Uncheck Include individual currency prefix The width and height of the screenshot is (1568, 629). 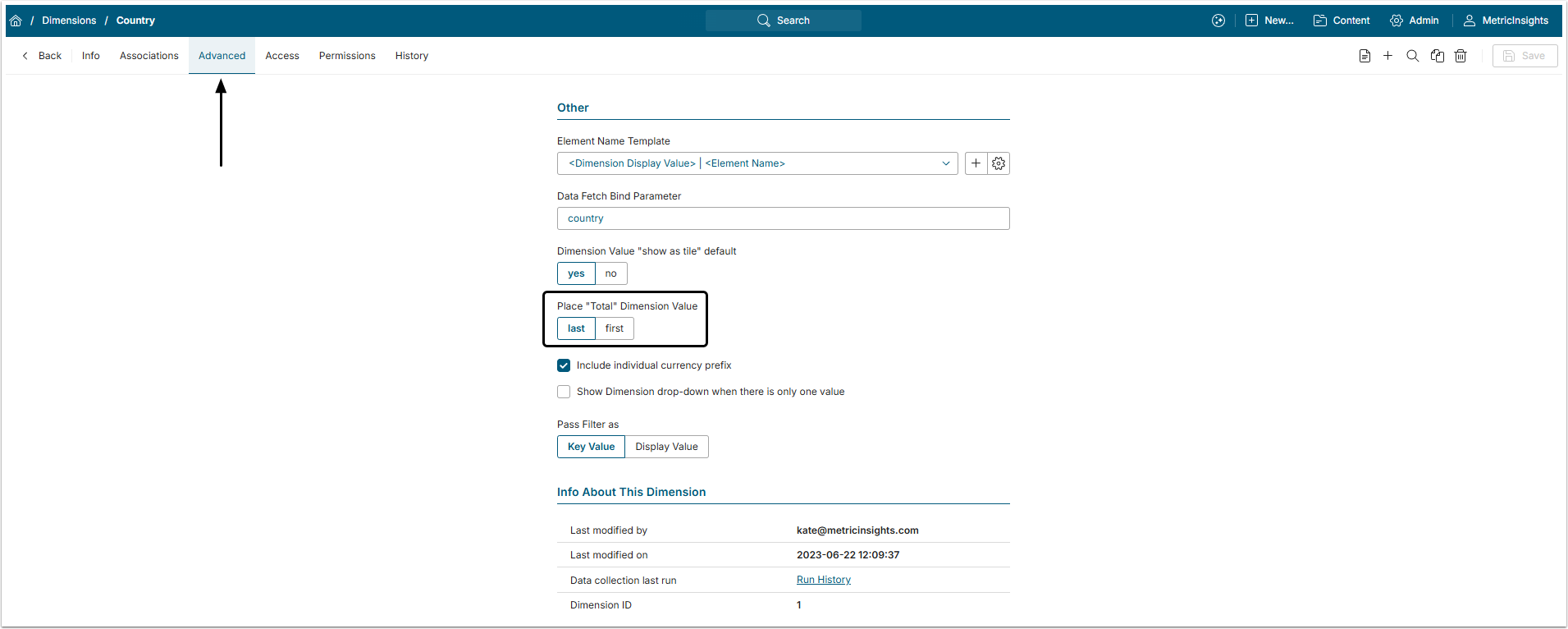click(564, 365)
